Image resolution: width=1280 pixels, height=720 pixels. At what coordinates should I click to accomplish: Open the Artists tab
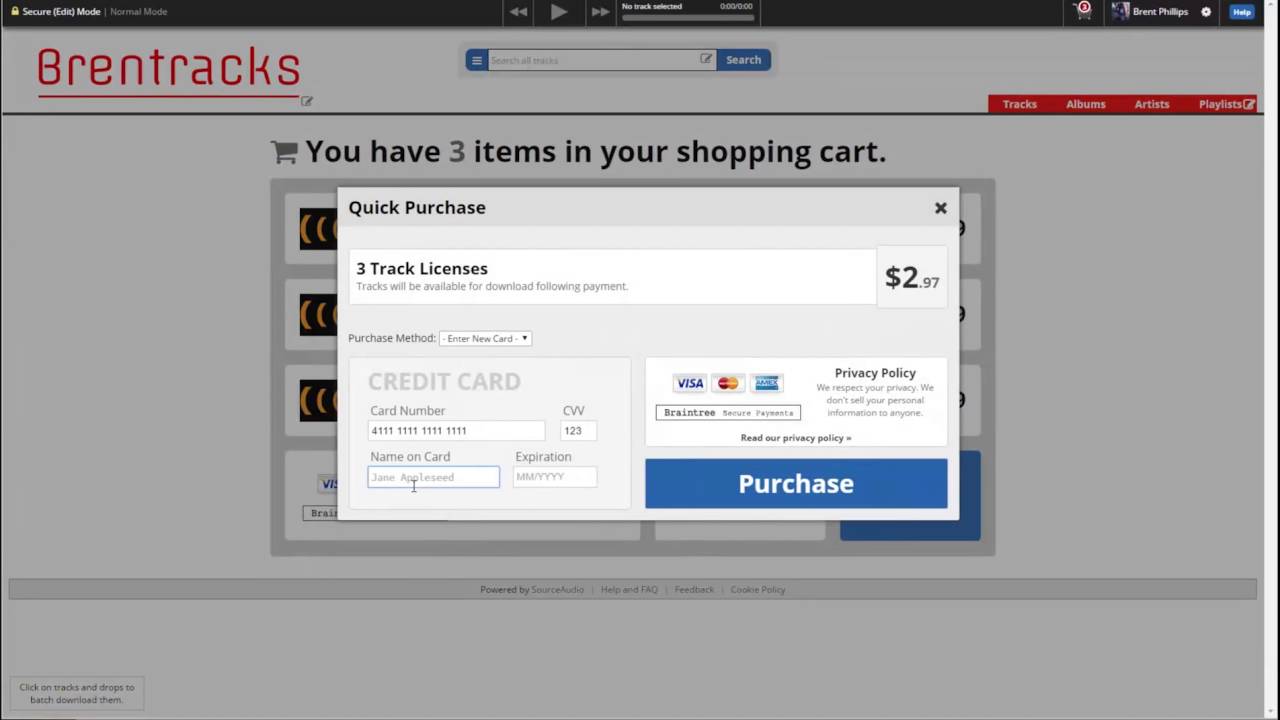point(1151,104)
